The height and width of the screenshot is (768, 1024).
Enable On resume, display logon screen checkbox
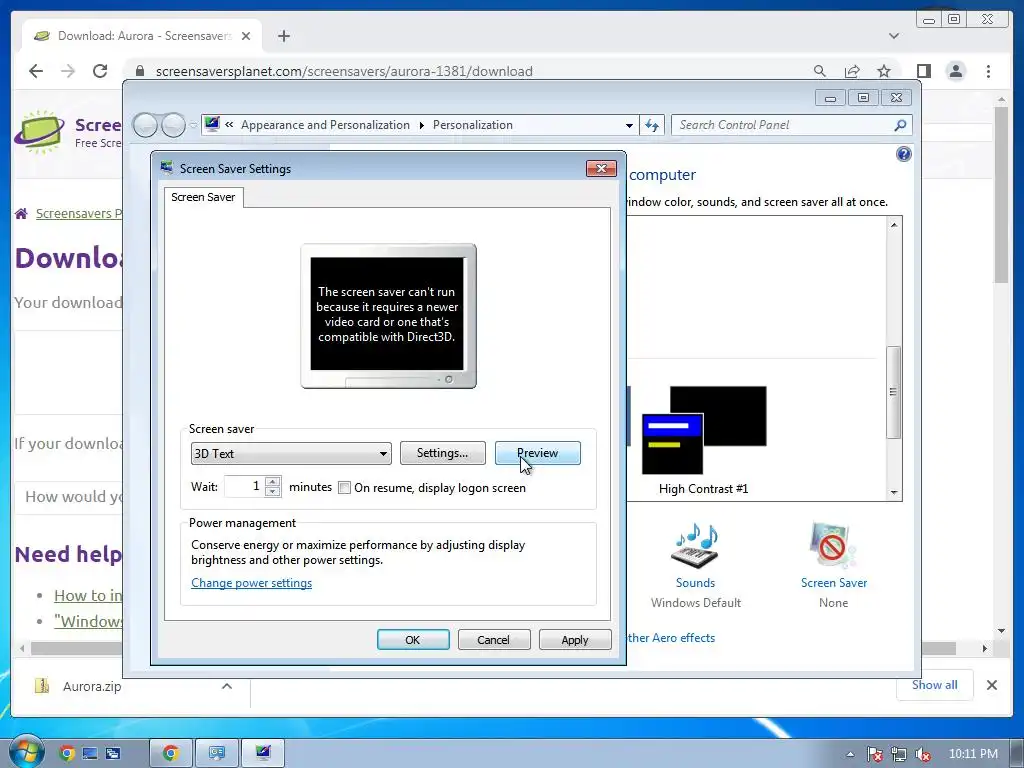coord(345,488)
